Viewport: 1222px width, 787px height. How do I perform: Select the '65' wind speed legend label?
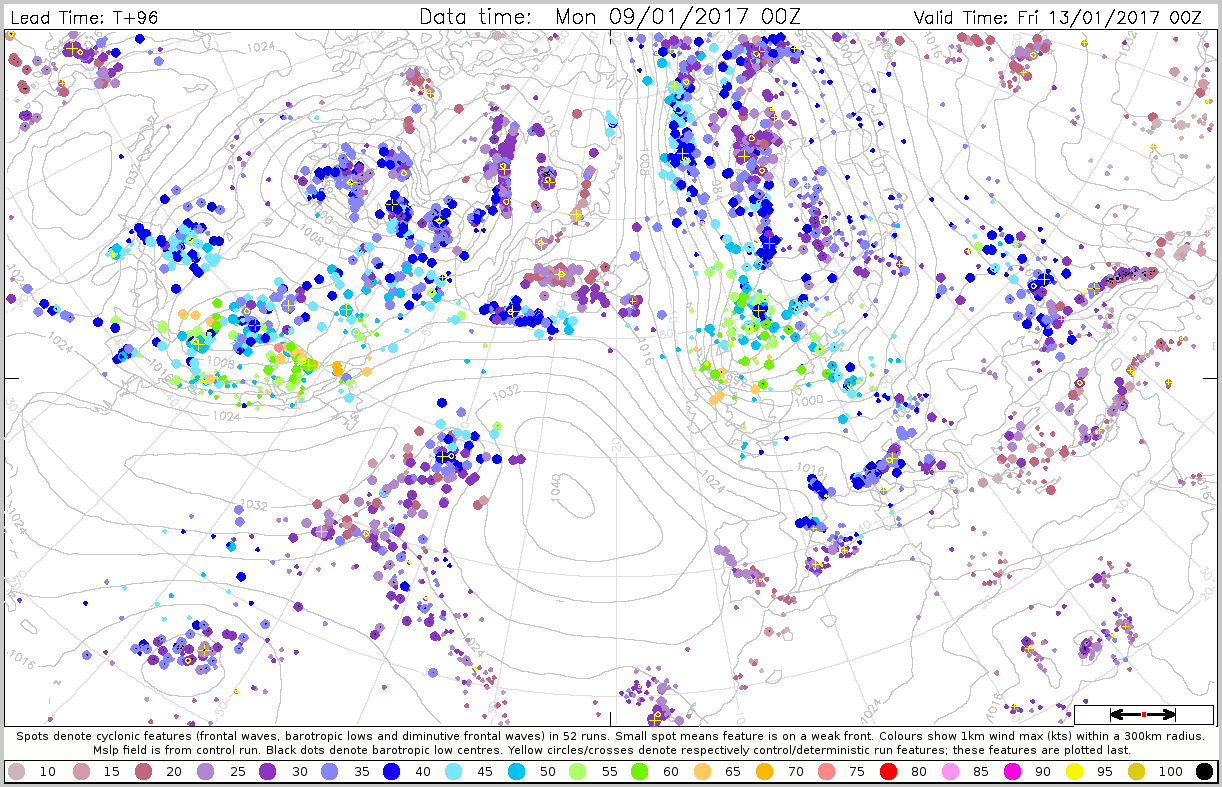click(x=731, y=771)
